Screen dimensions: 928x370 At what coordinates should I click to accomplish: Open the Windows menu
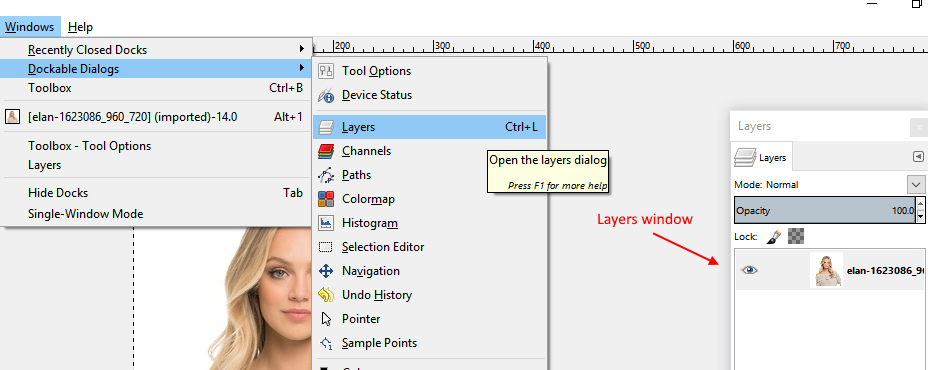(x=30, y=27)
